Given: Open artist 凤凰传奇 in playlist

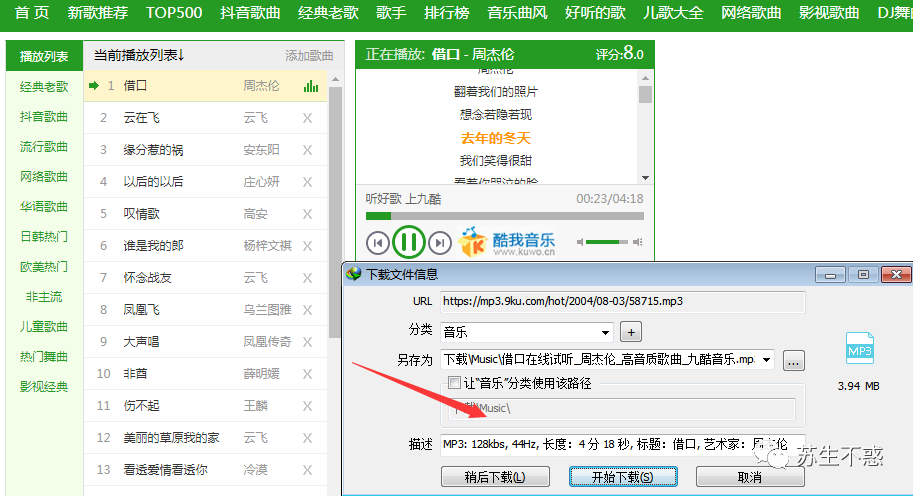Looking at the screenshot, I should click(267, 342).
